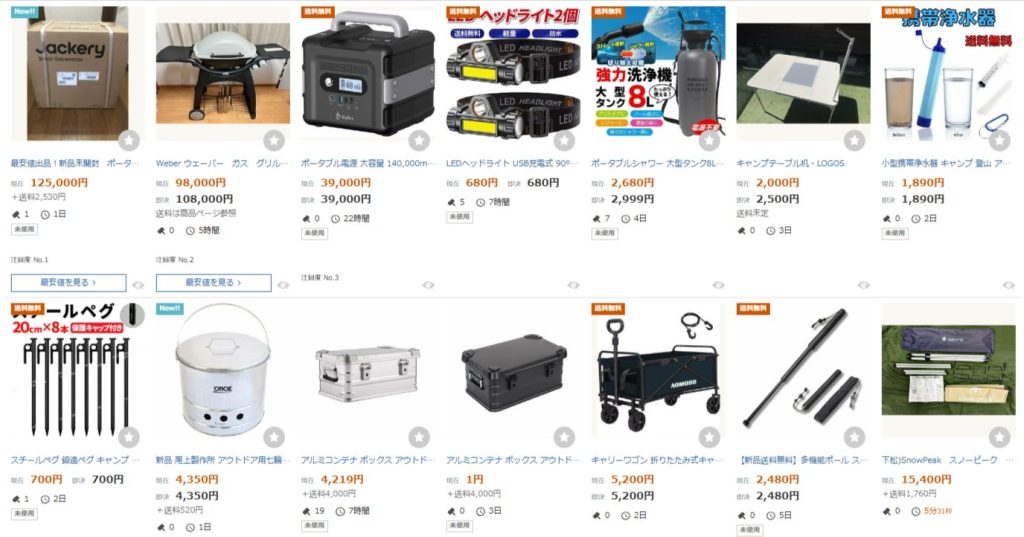Star the black aluminium container 1円 listing
Viewport: 1024px width, 537px height.
(564, 436)
